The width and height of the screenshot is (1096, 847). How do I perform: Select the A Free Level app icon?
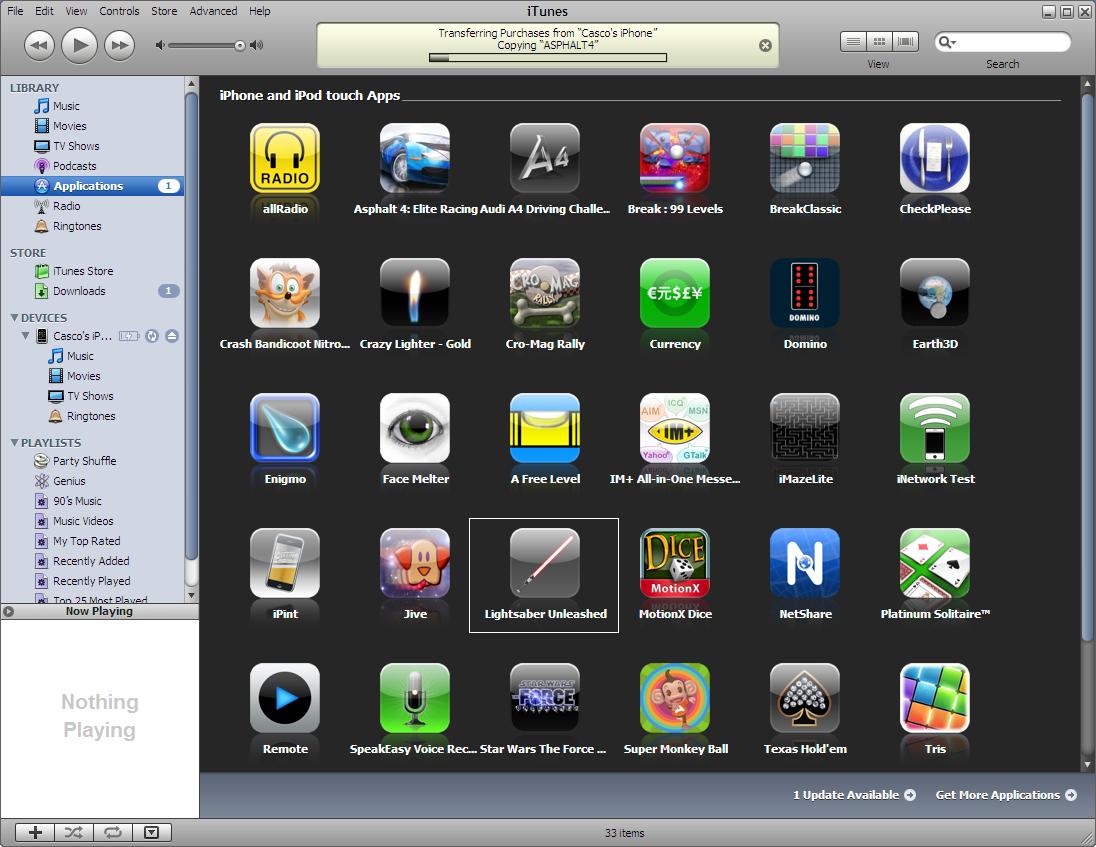(545, 428)
